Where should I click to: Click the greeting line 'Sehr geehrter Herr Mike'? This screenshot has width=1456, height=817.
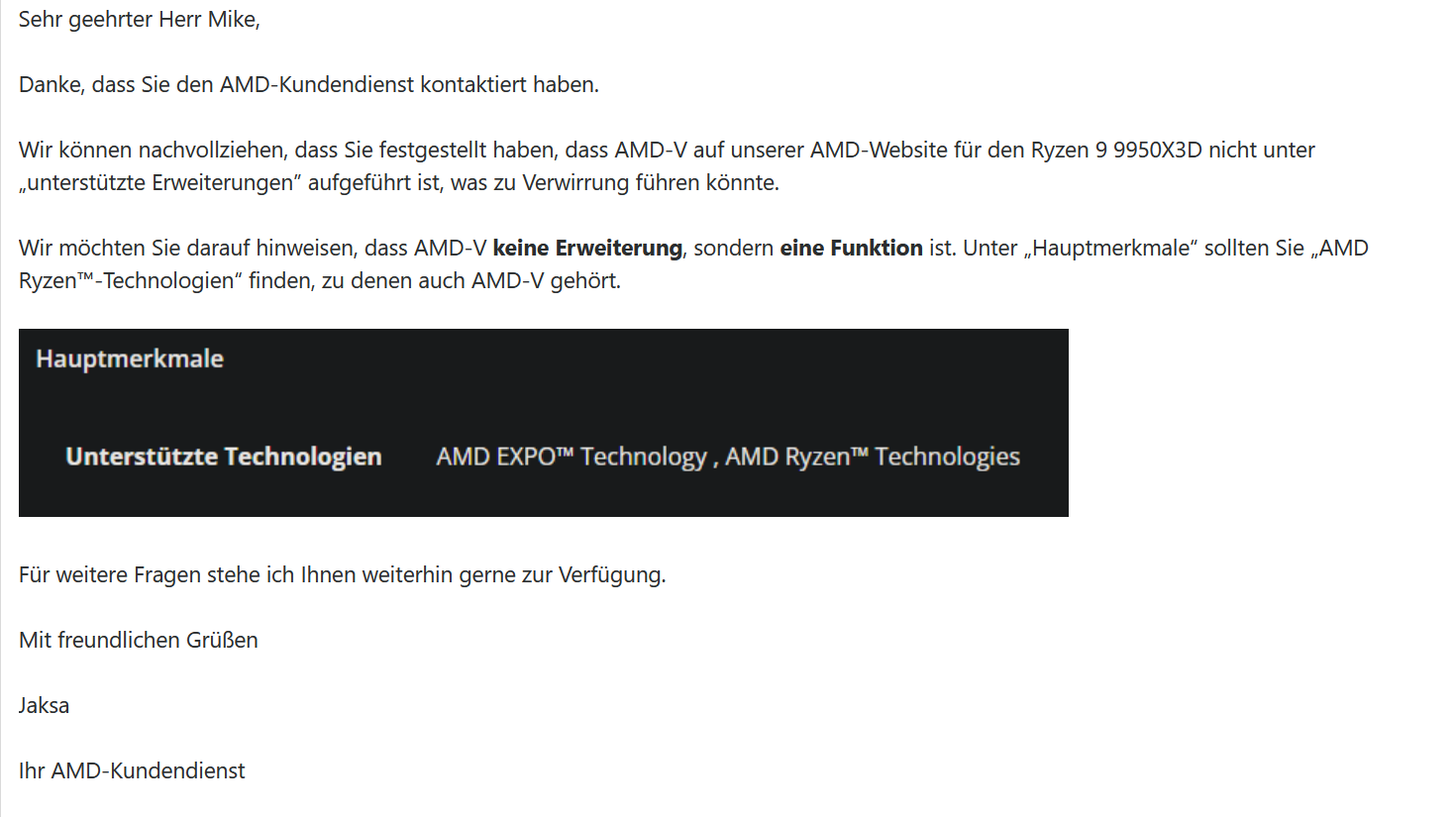click(x=139, y=20)
